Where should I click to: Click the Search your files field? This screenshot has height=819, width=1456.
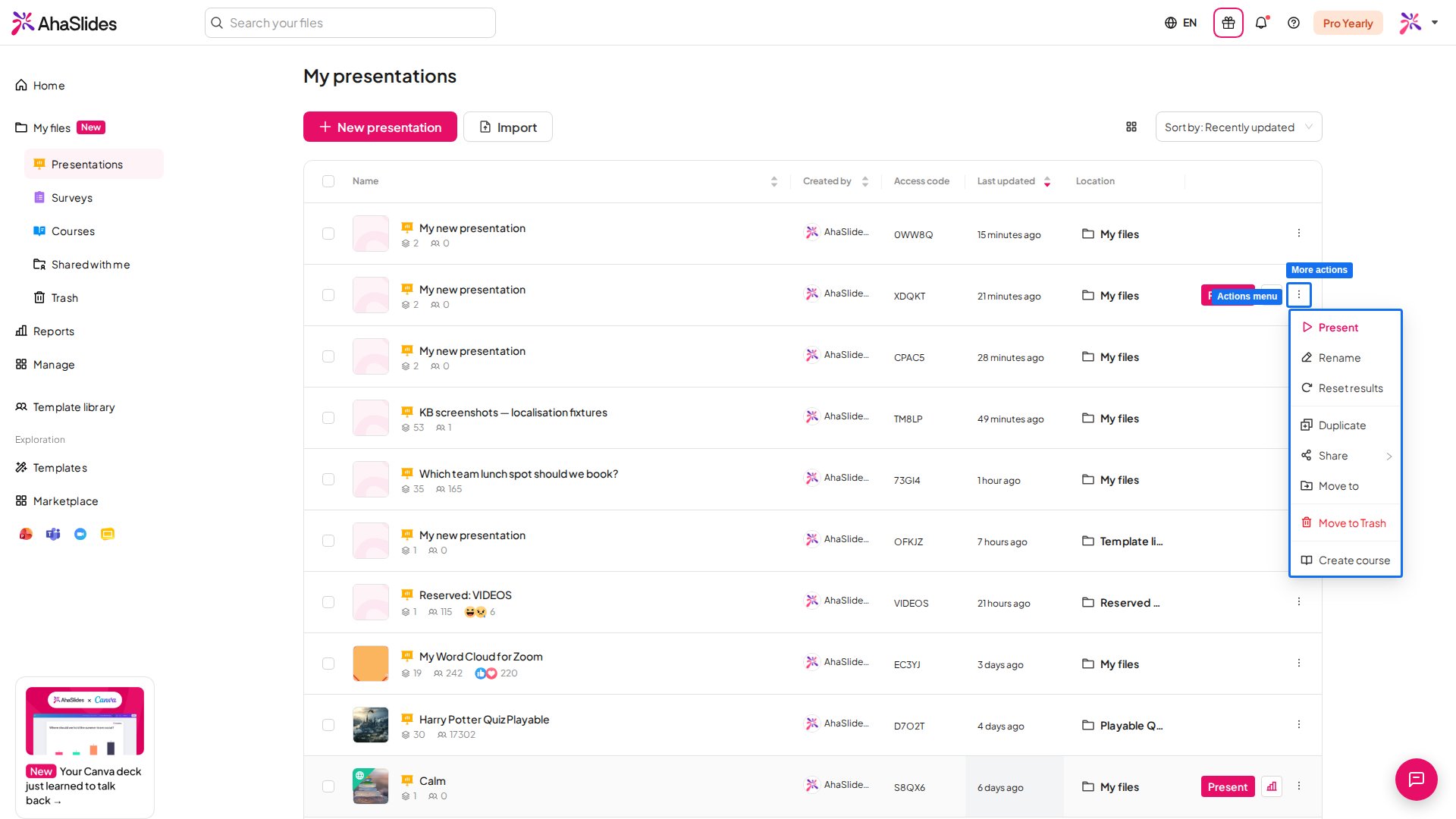[350, 23]
